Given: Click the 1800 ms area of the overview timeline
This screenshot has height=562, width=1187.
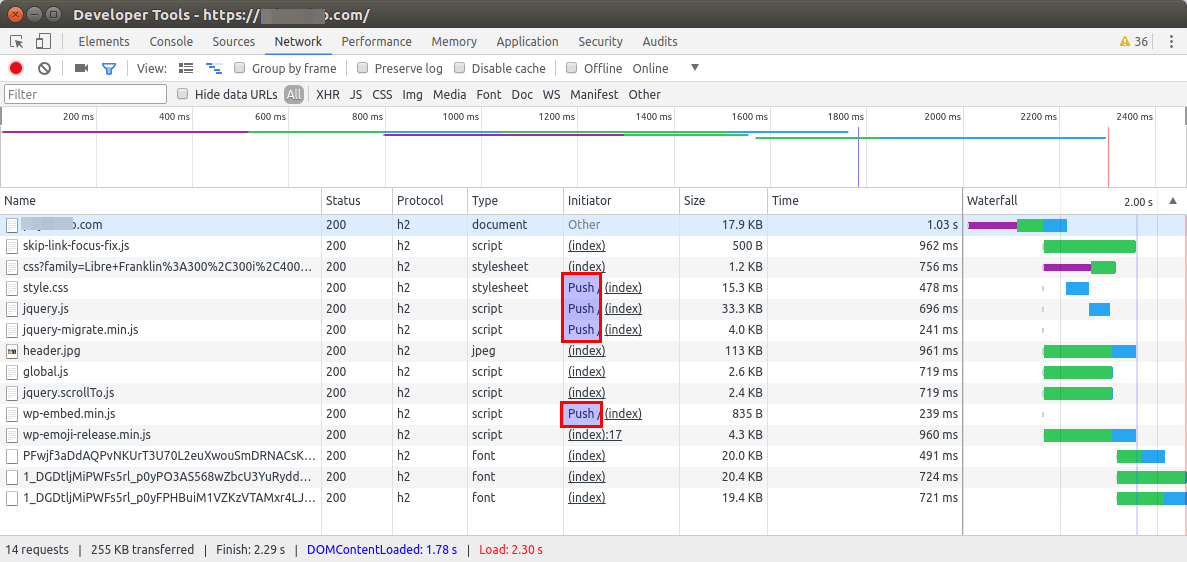Looking at the screenshot, I should click(x=845, y=140).
